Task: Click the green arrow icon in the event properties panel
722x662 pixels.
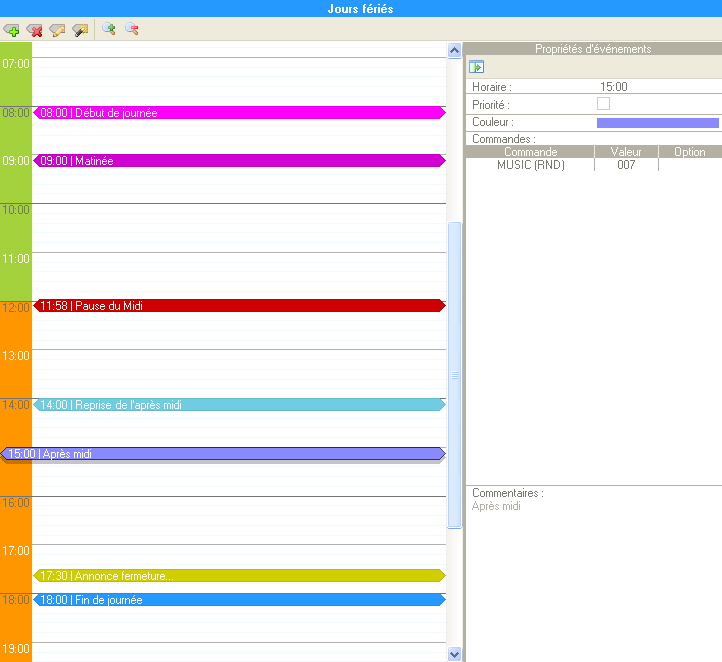Action: 476,67
